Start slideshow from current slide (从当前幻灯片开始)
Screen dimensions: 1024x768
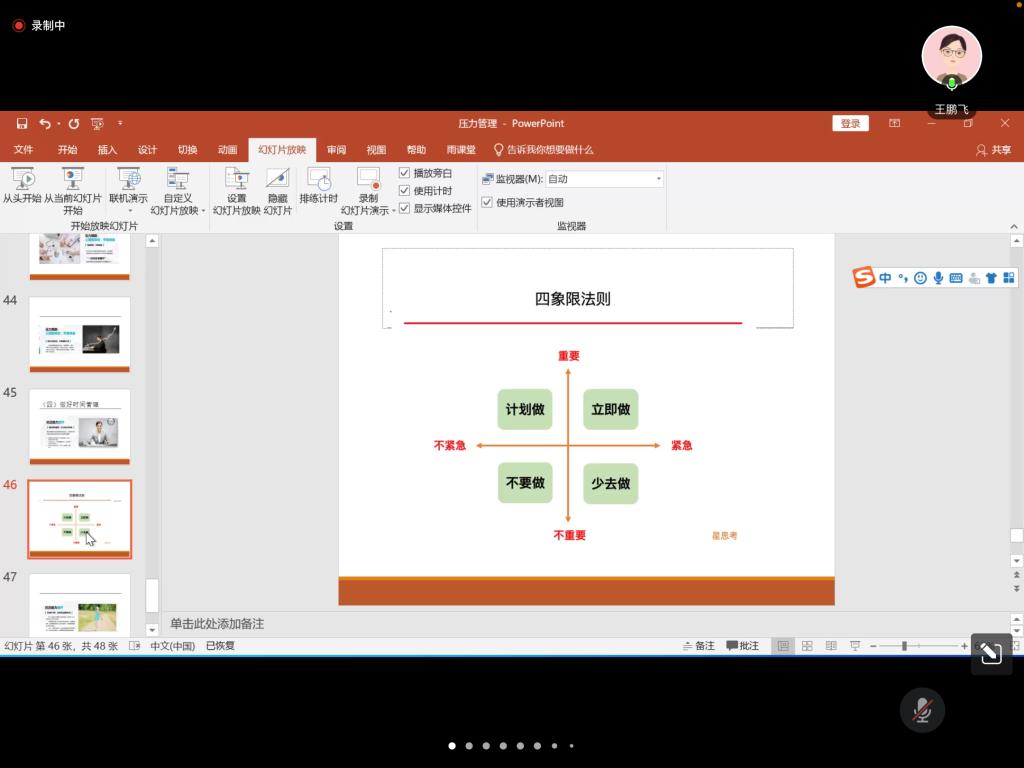click(x=73, y=187)
